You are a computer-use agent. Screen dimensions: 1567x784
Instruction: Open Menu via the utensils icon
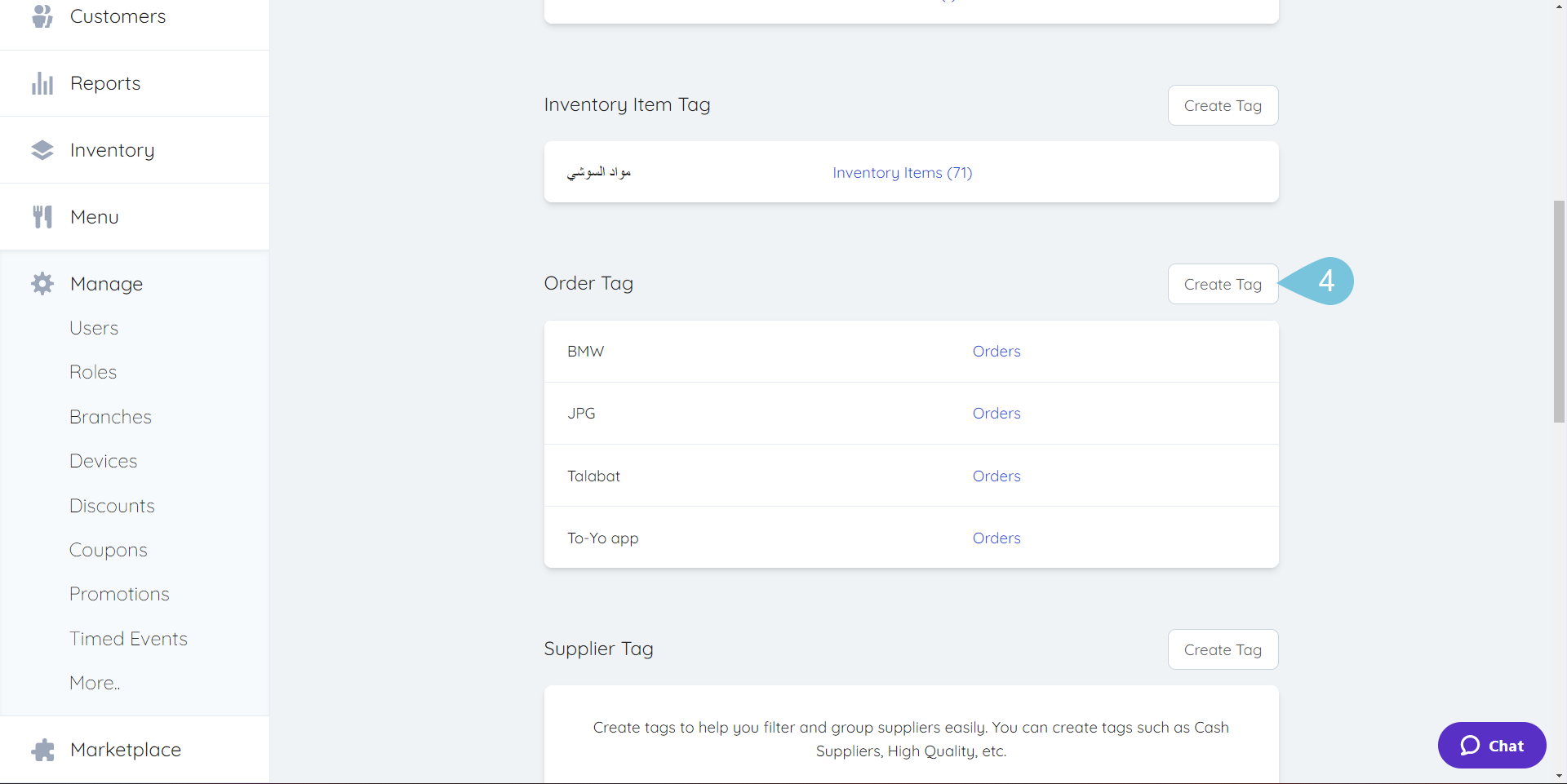42,216
